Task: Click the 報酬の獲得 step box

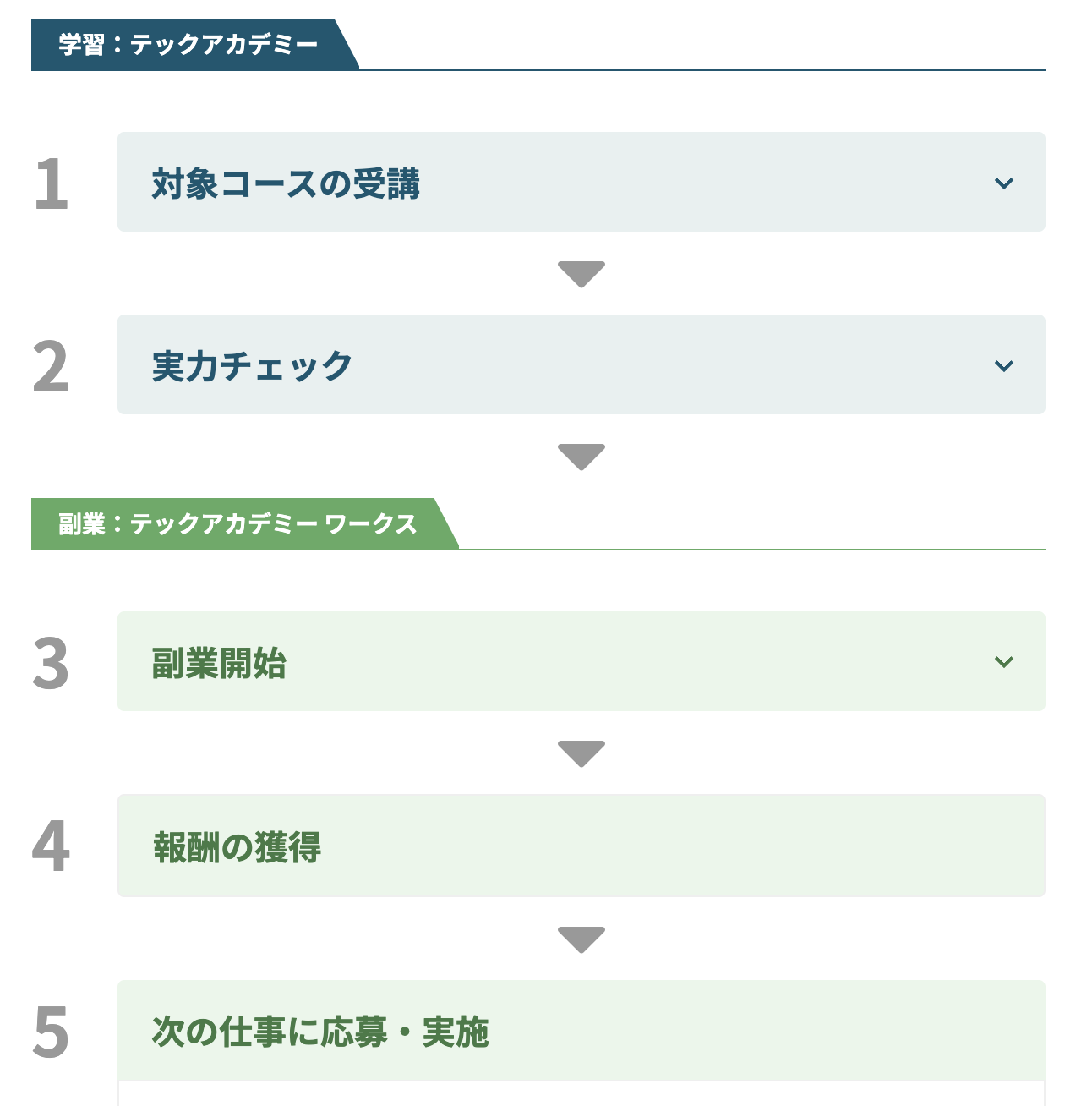Action: coord(581,846)
